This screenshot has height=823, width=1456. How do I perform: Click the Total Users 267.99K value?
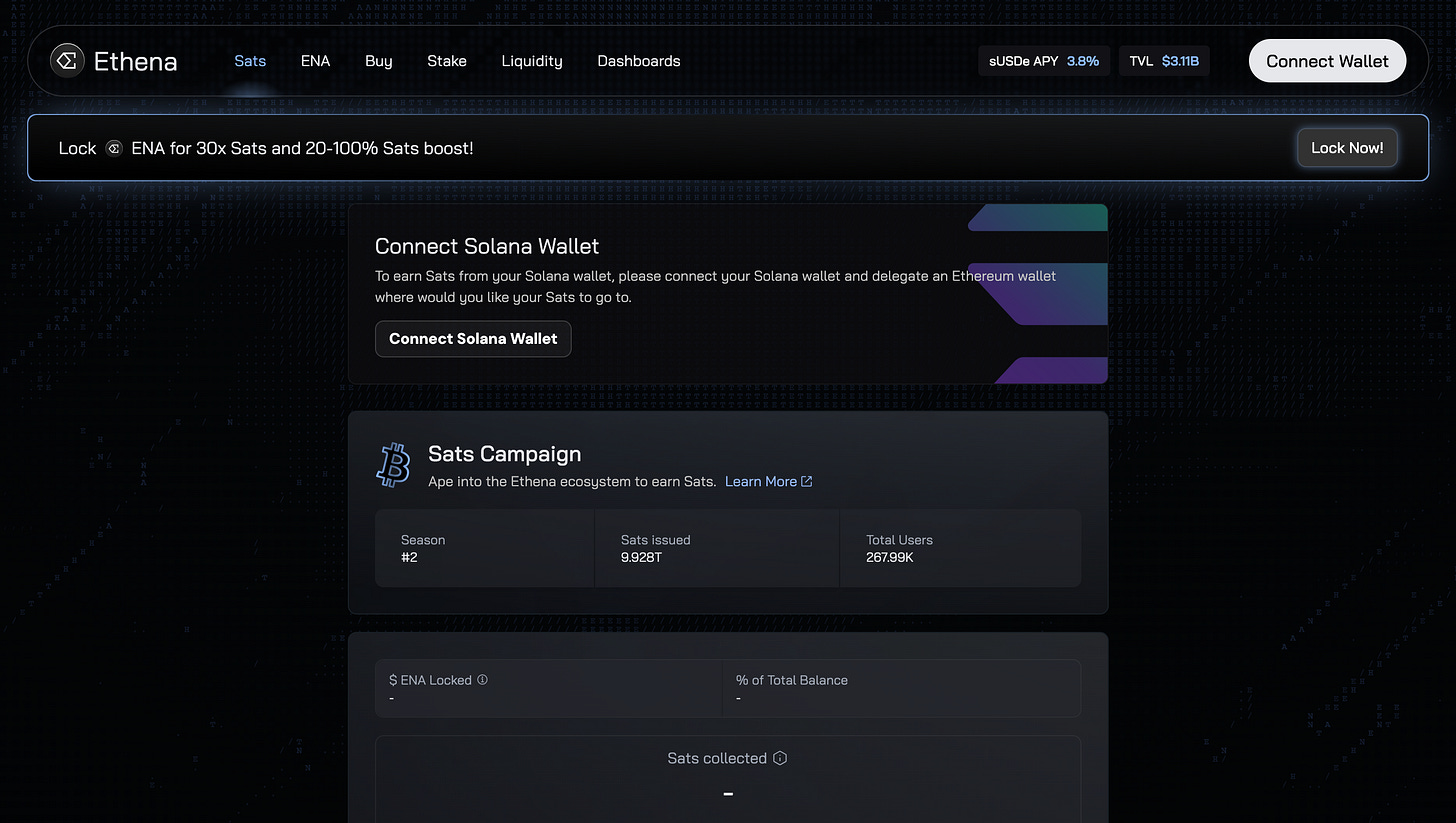tap(889, 558)
